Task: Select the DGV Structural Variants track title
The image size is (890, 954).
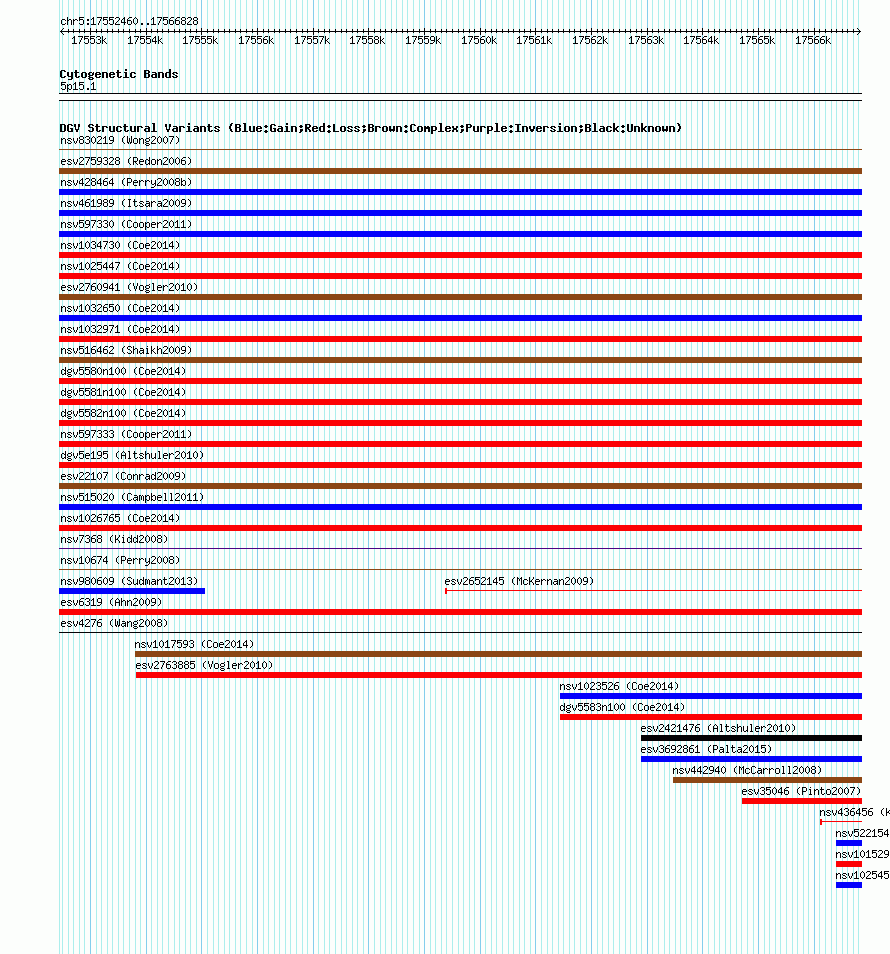Action: point(370,128)
